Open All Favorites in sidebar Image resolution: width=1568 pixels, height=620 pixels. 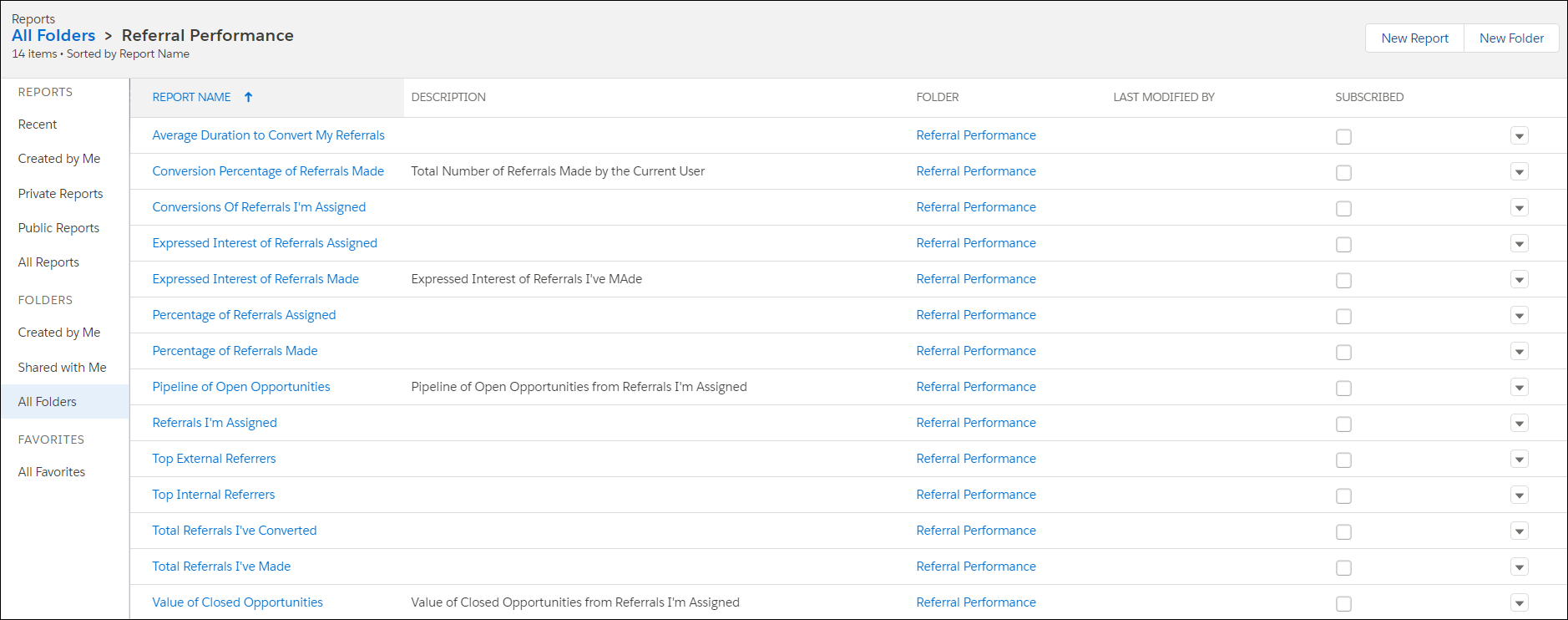(x=52, y=472)
